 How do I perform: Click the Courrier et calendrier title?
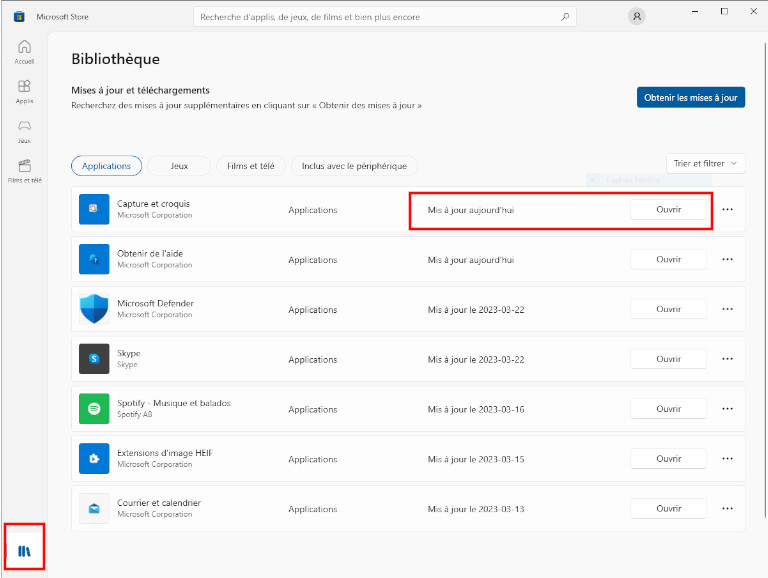point(159,503)
